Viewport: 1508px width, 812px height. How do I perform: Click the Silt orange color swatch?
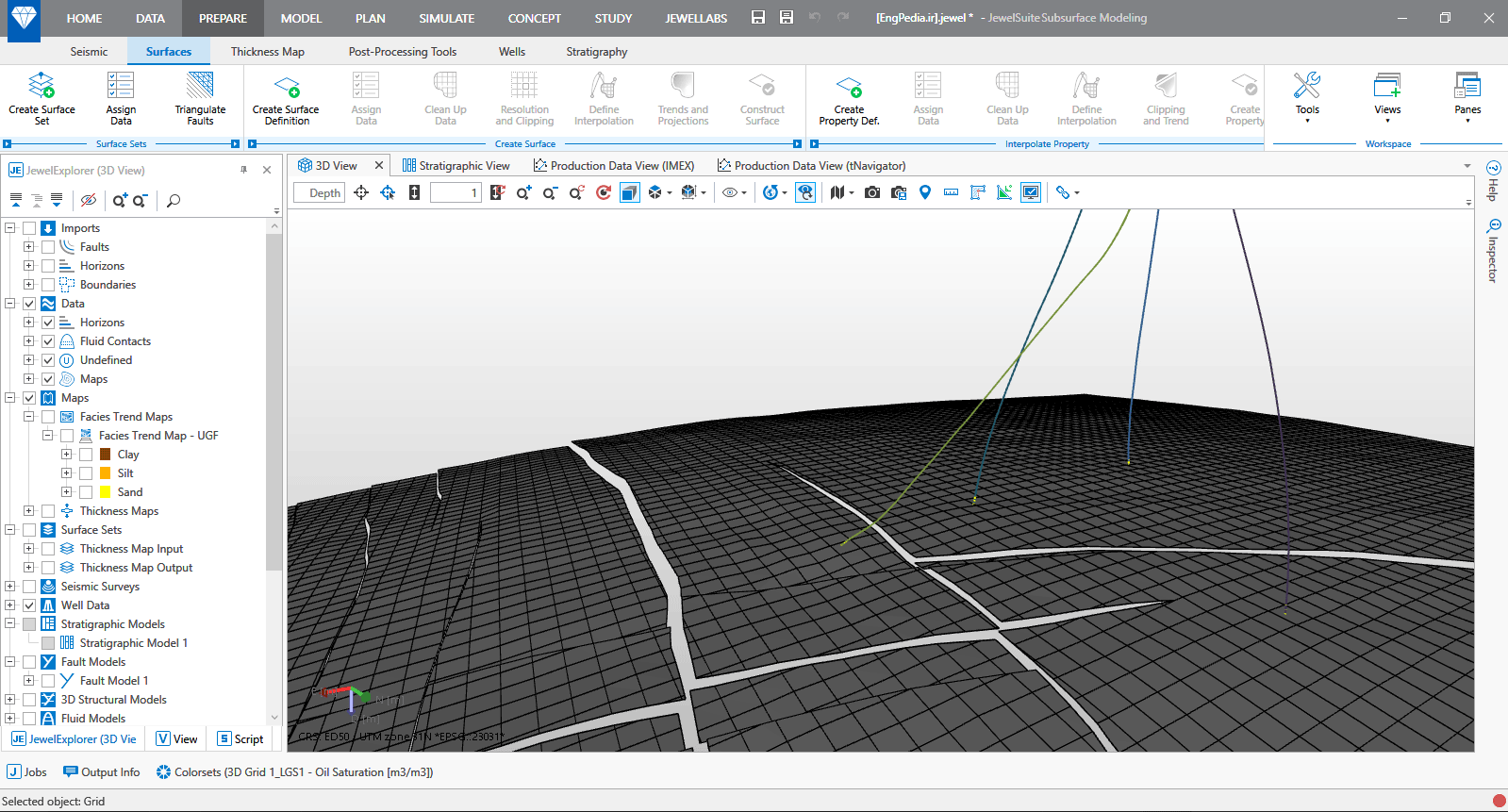(x=106, y=473)
